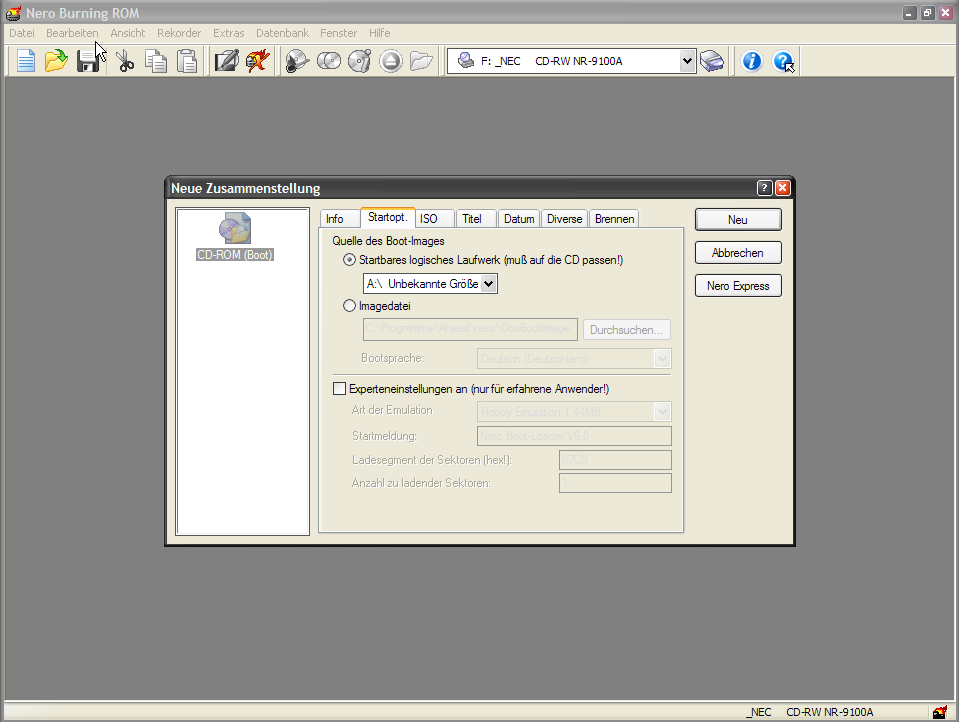Open the Art der Emulation dropdown

click(662, 411)
